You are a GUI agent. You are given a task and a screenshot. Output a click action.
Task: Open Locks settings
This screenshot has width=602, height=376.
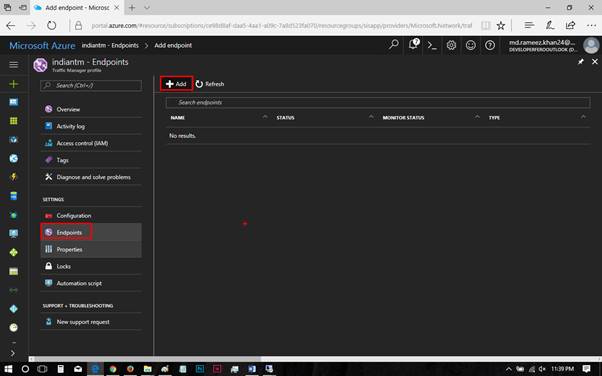tap(91, 266)
